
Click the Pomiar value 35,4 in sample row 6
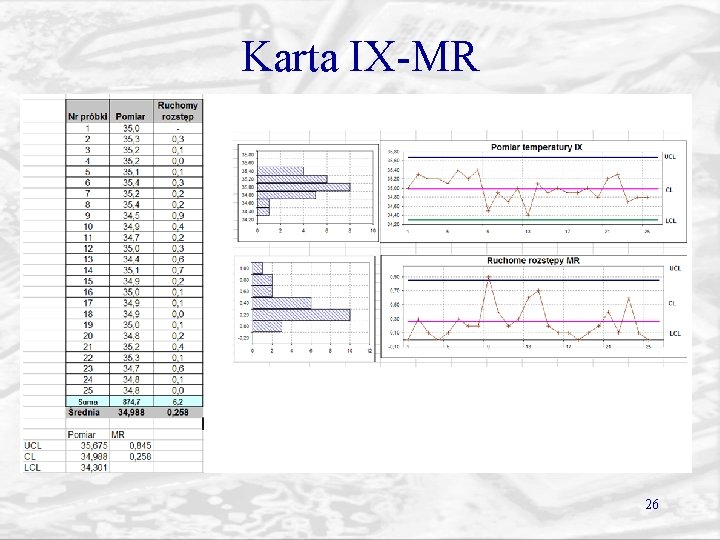pos(131,183)
